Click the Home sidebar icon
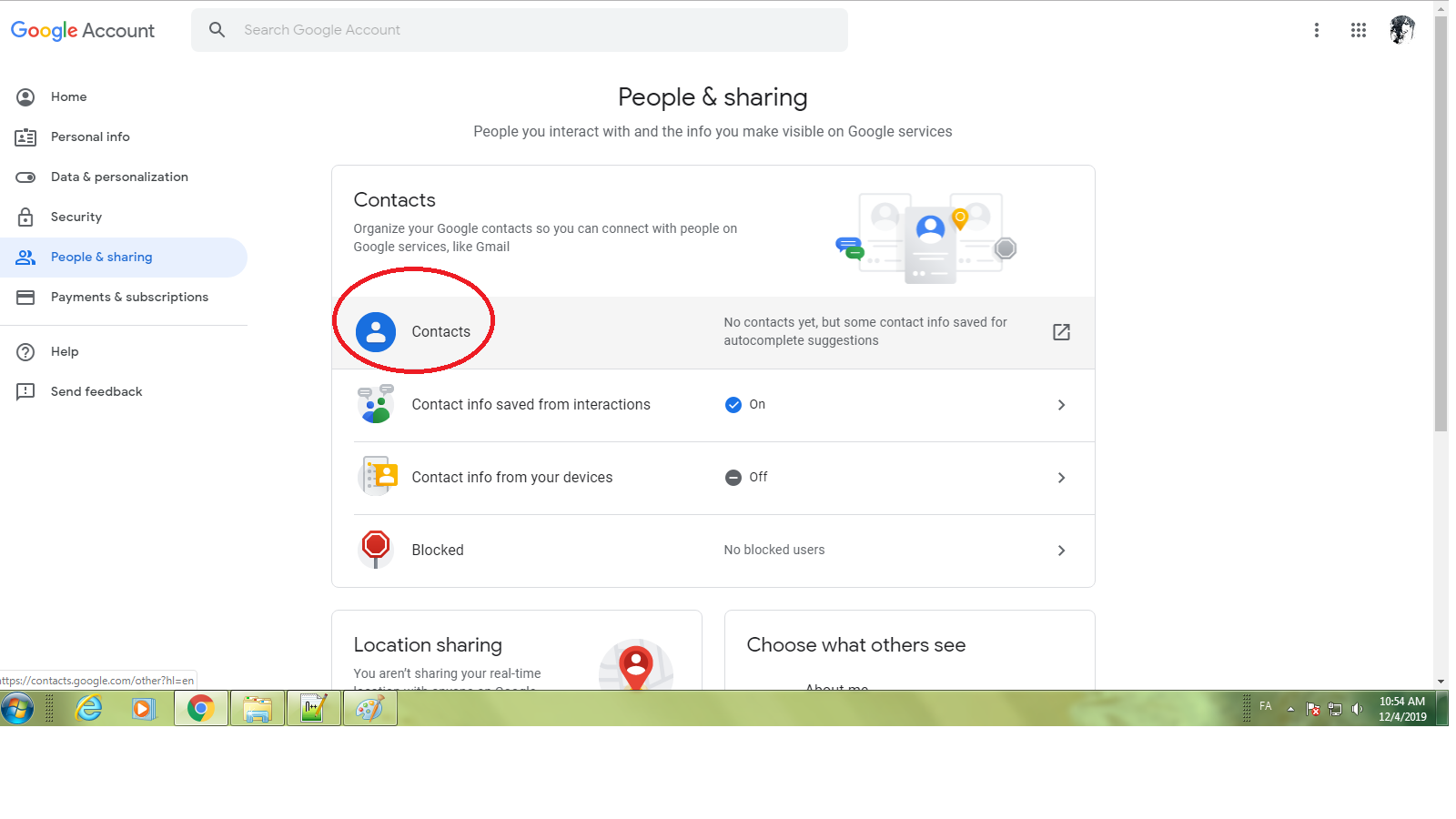1456x819 pixels. coord(25,96)
